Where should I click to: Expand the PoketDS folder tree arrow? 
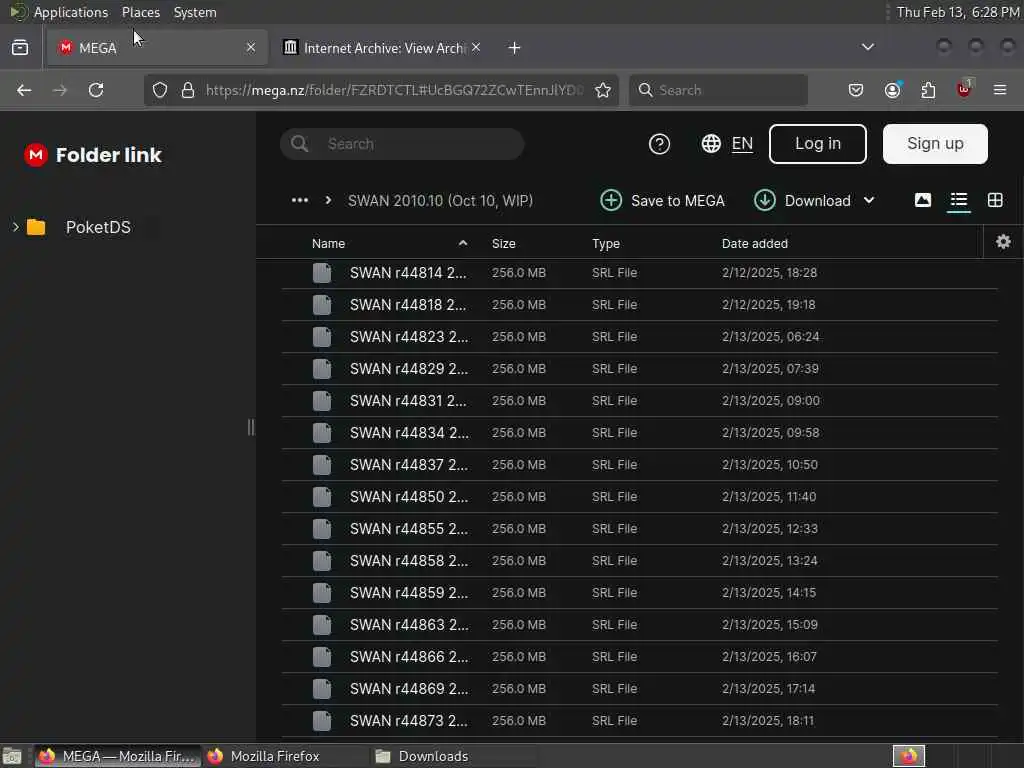point(15,227)
